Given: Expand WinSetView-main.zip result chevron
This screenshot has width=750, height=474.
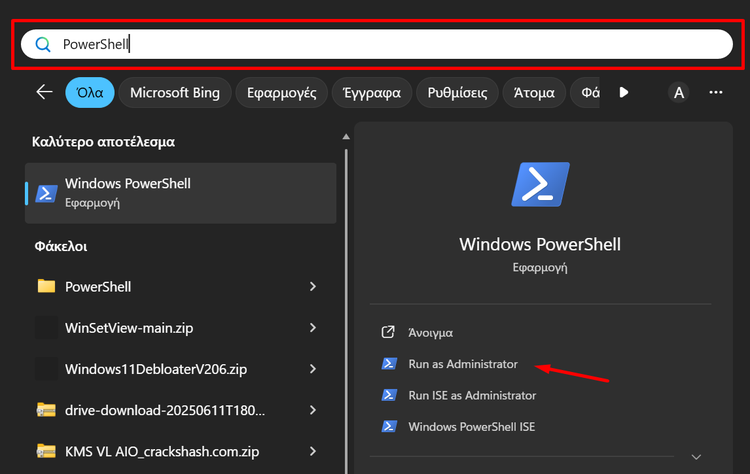Looking at the screenshot, I should pyautogui.click(x=313, y=328).
